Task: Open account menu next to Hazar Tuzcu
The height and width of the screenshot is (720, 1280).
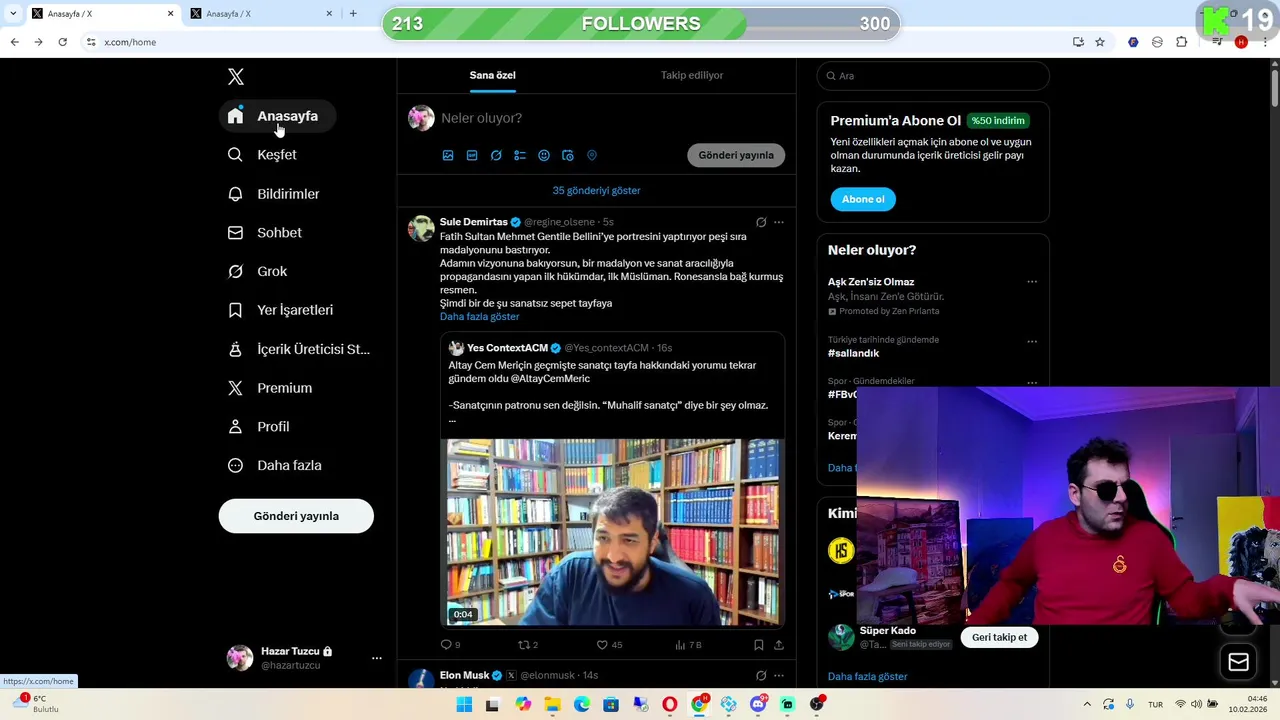Action: pos(377,658)
